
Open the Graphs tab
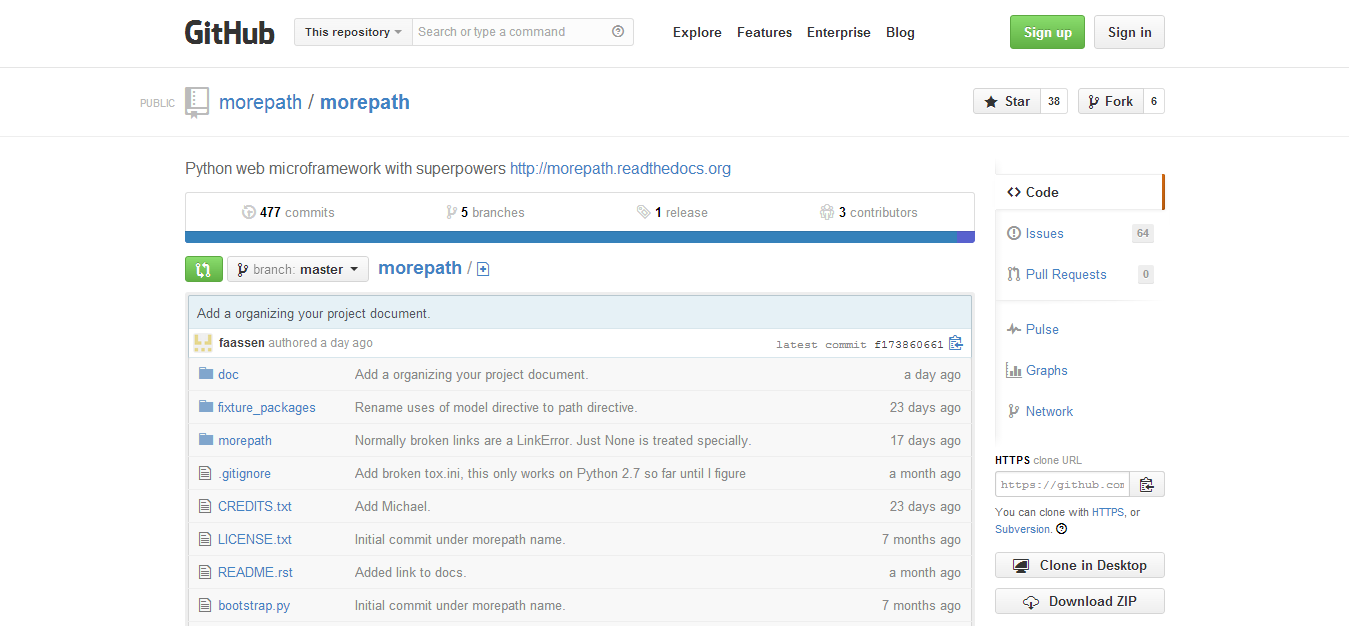1080,370
